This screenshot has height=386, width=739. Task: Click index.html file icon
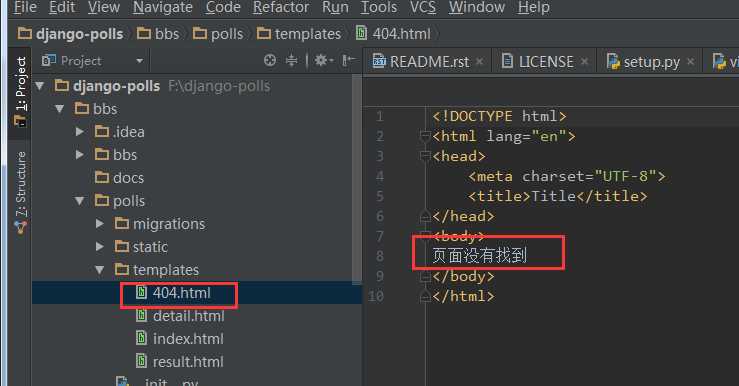click(x=141, y=338)
